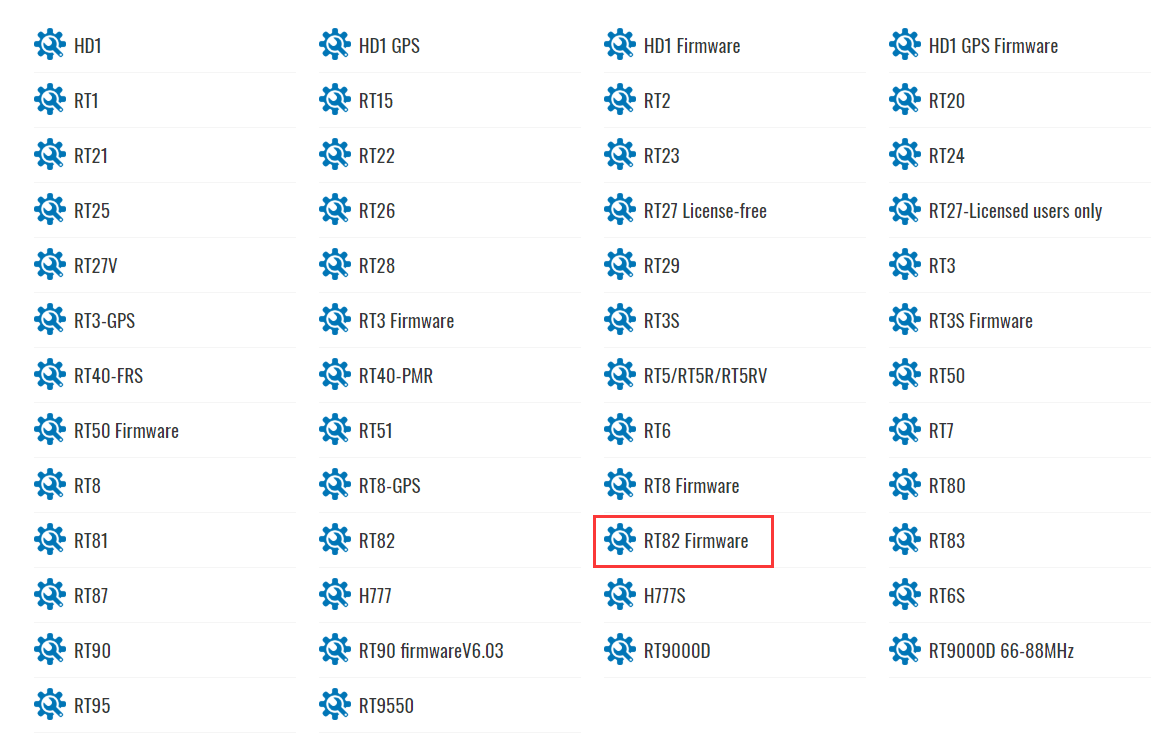
Task: Open the RT8 link
Action: 88,486
